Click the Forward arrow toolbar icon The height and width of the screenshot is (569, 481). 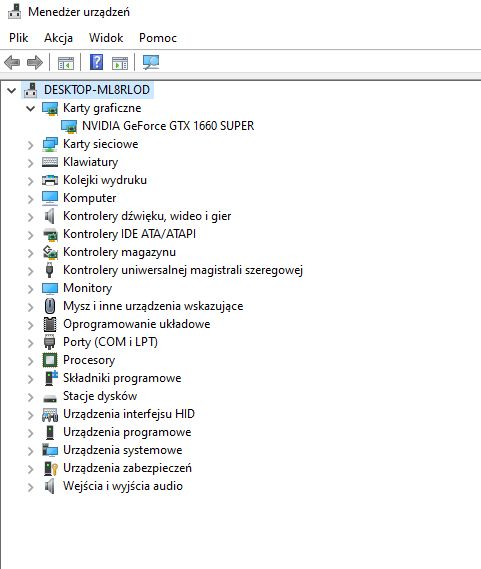[35, 62]
